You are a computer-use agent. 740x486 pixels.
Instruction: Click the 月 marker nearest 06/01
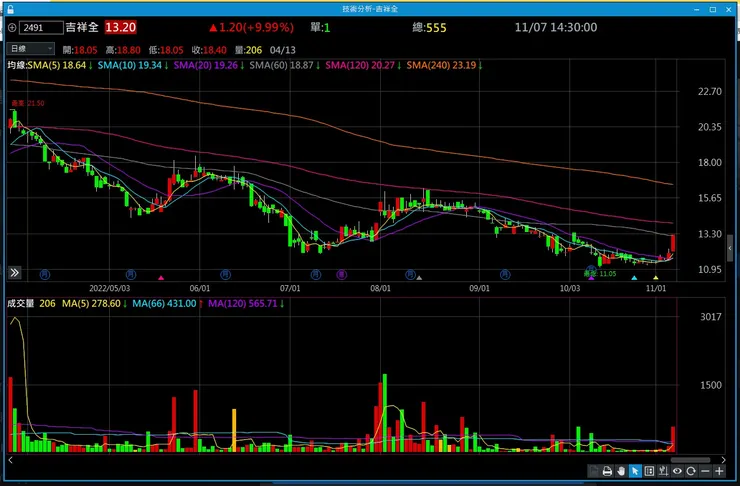(x=226, y=274)
